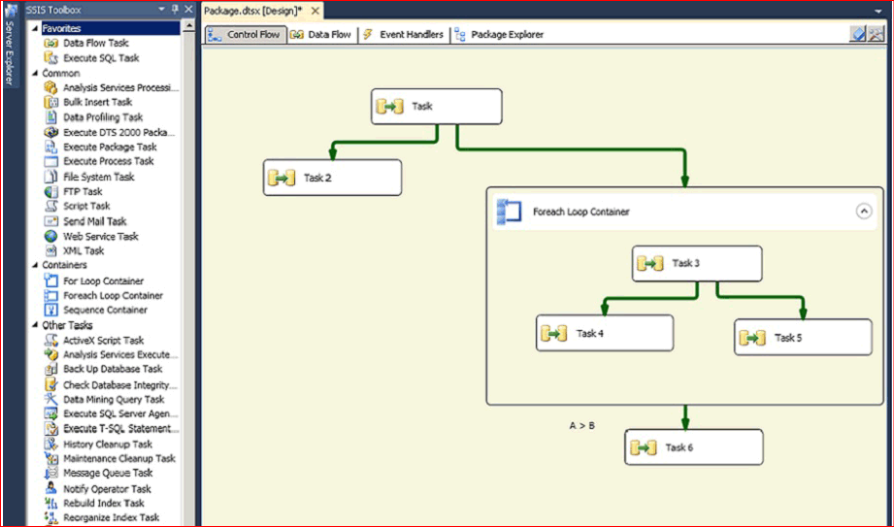This screenshot has height=527, width=894.
Task: Pick the FTP Task globe icon
Action: tap(52, 191)
